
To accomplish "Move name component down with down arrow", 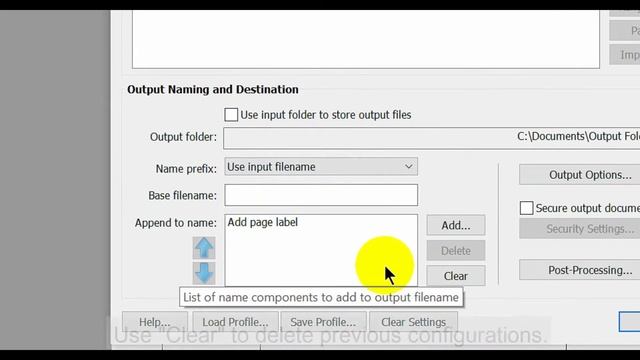I will coord(204,273).
